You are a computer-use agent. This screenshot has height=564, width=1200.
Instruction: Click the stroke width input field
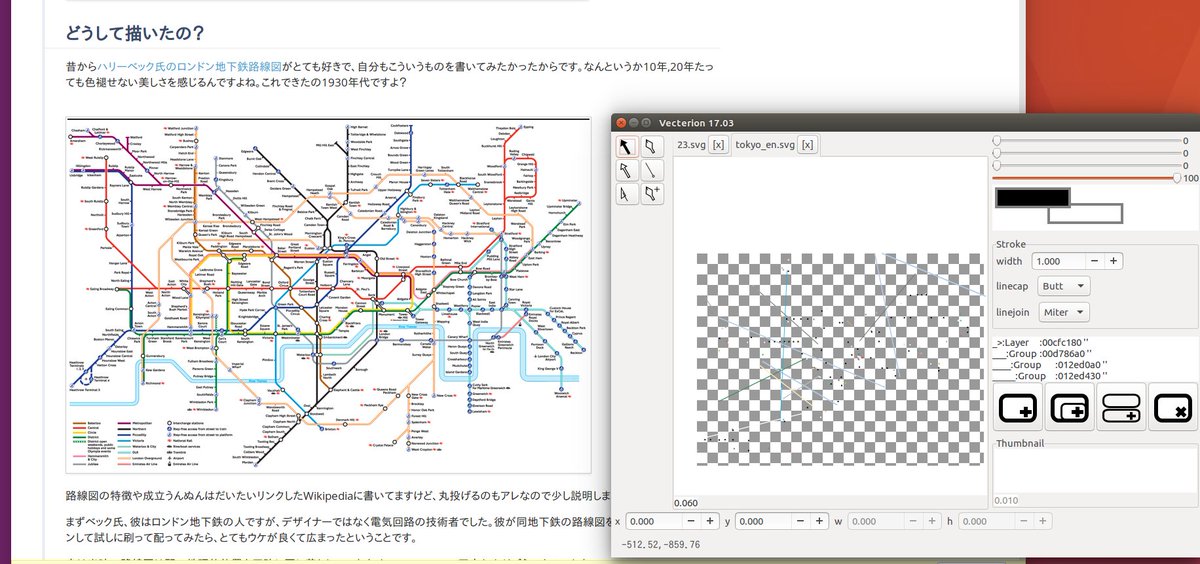point(1059,260)
